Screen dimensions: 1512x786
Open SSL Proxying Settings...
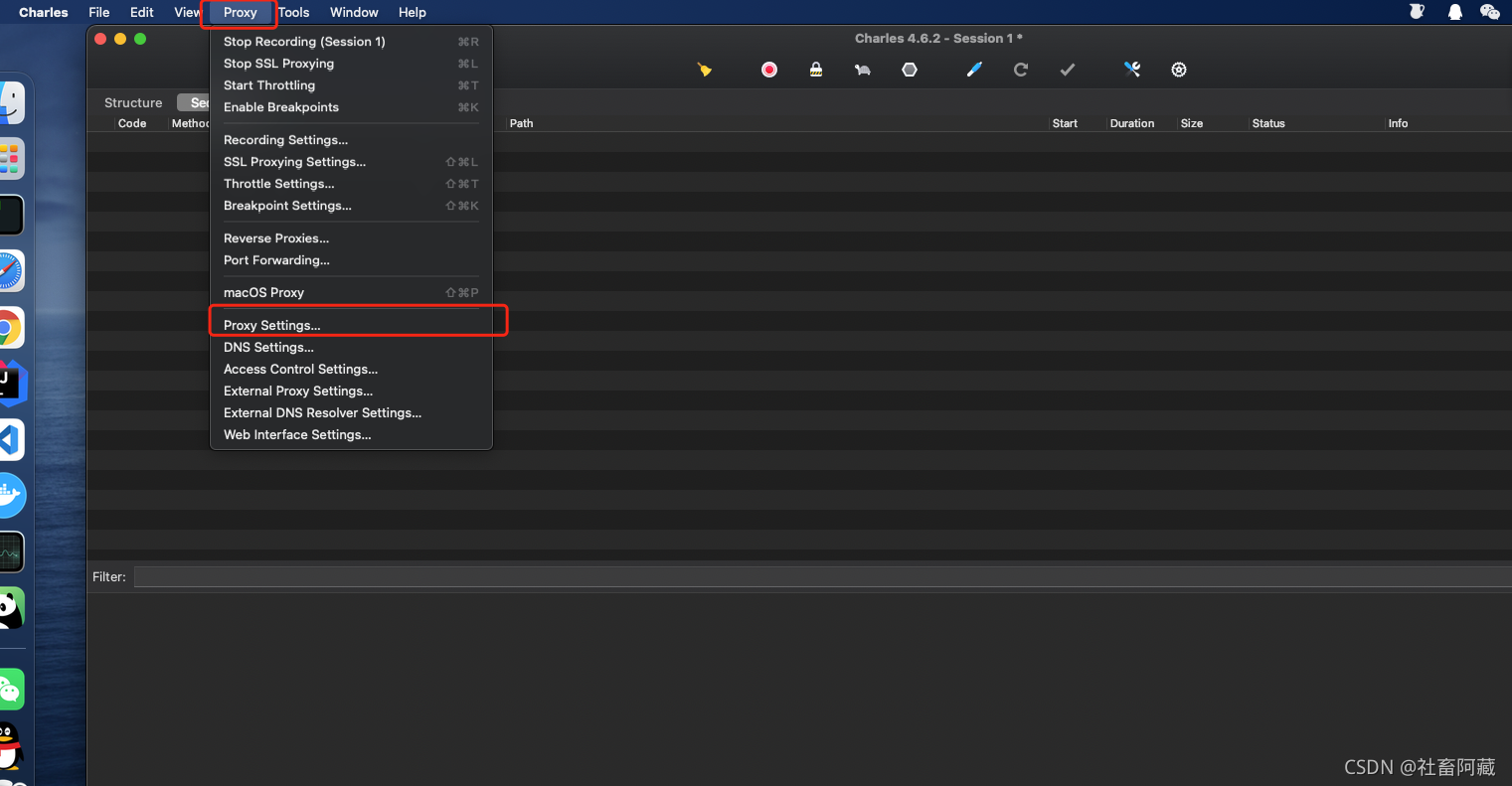pyautogui.click(x=352, y=162)
